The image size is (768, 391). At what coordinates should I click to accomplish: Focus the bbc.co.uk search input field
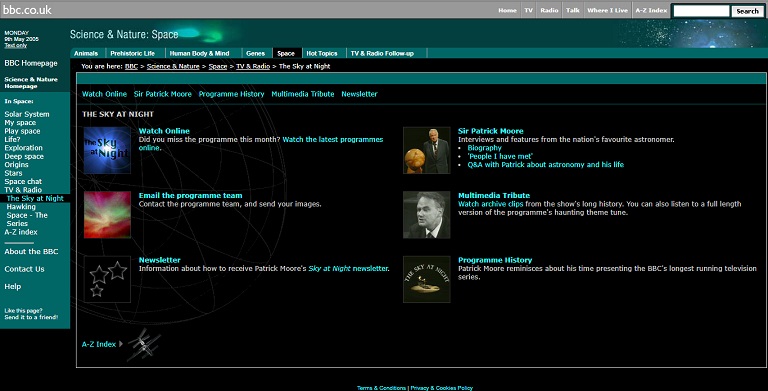(x=701, y=11)
